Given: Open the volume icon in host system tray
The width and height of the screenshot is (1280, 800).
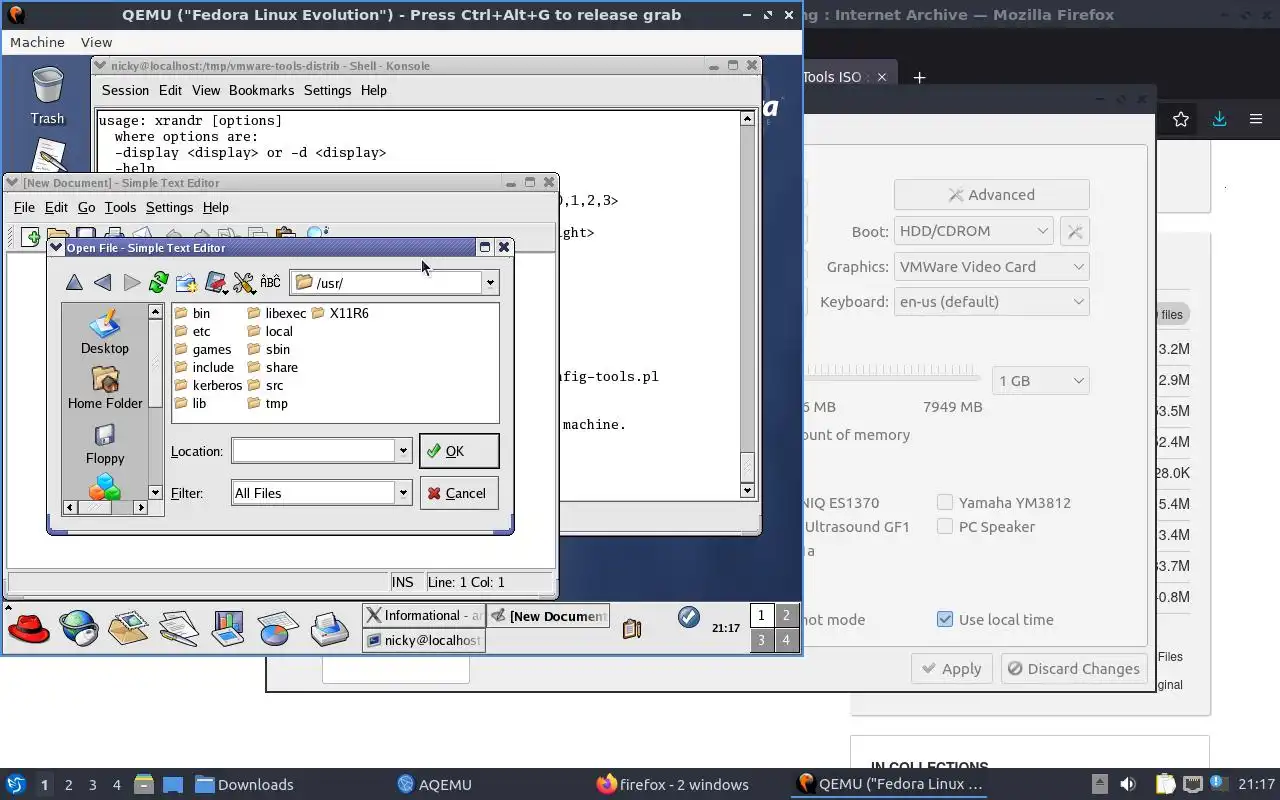Looking at the screenshot, I should [1128, 784].
